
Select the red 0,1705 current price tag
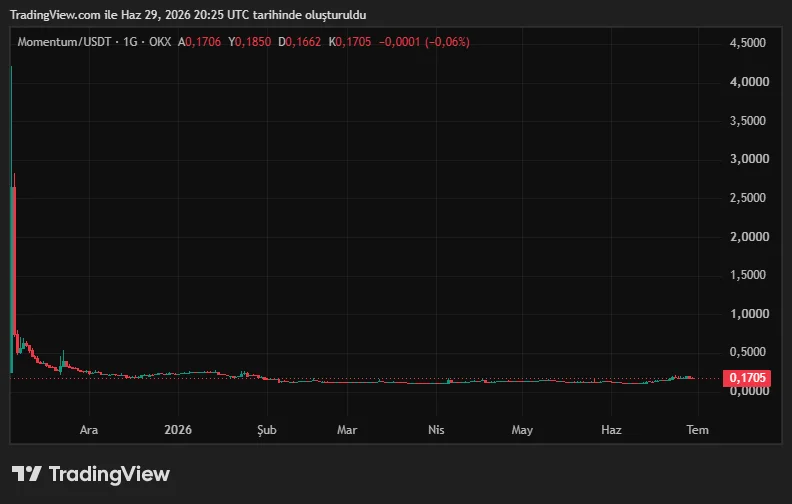click(747, 378)
